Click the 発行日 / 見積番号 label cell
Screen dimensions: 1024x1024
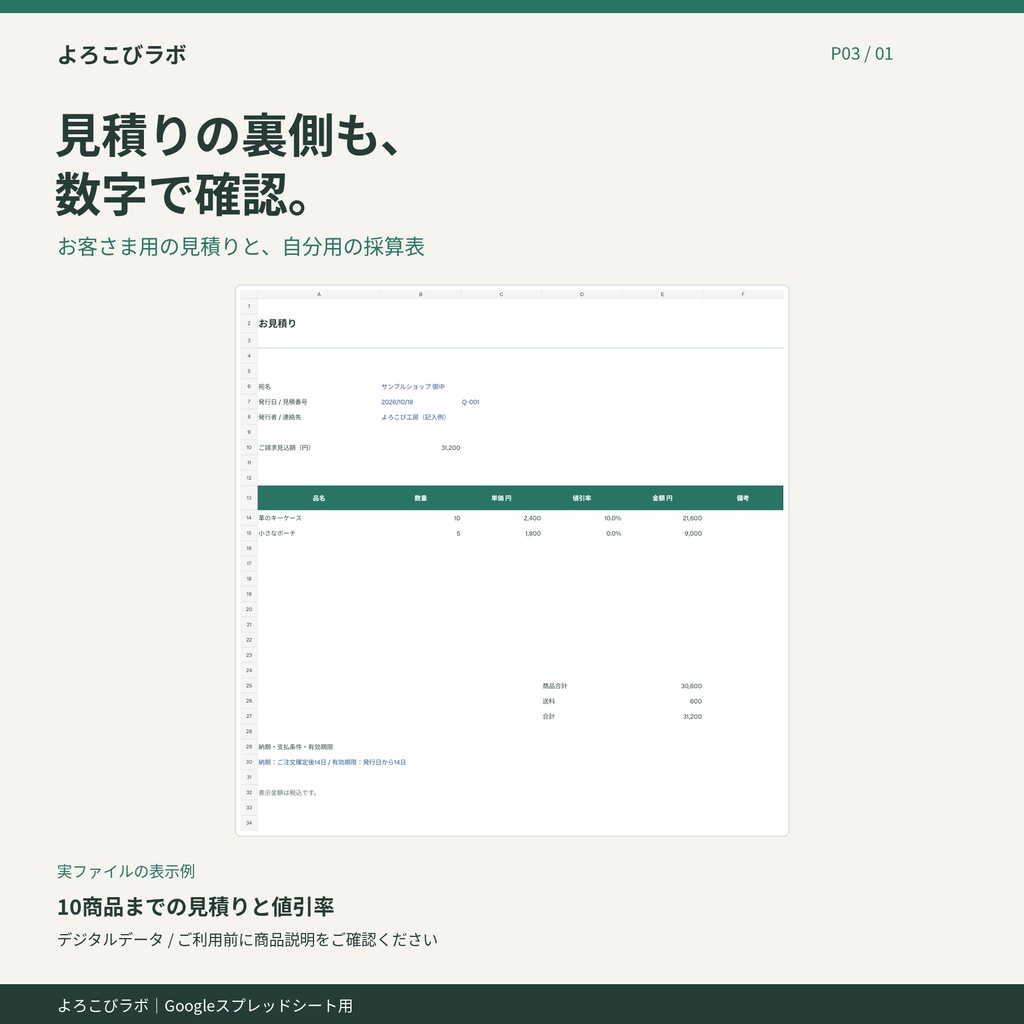[283, 402]
